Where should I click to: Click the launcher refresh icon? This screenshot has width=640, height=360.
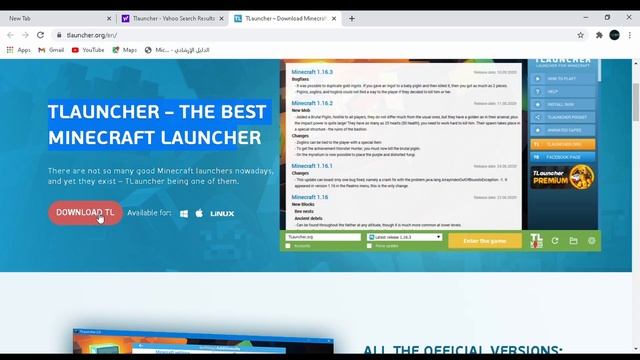tap(555, 241)
